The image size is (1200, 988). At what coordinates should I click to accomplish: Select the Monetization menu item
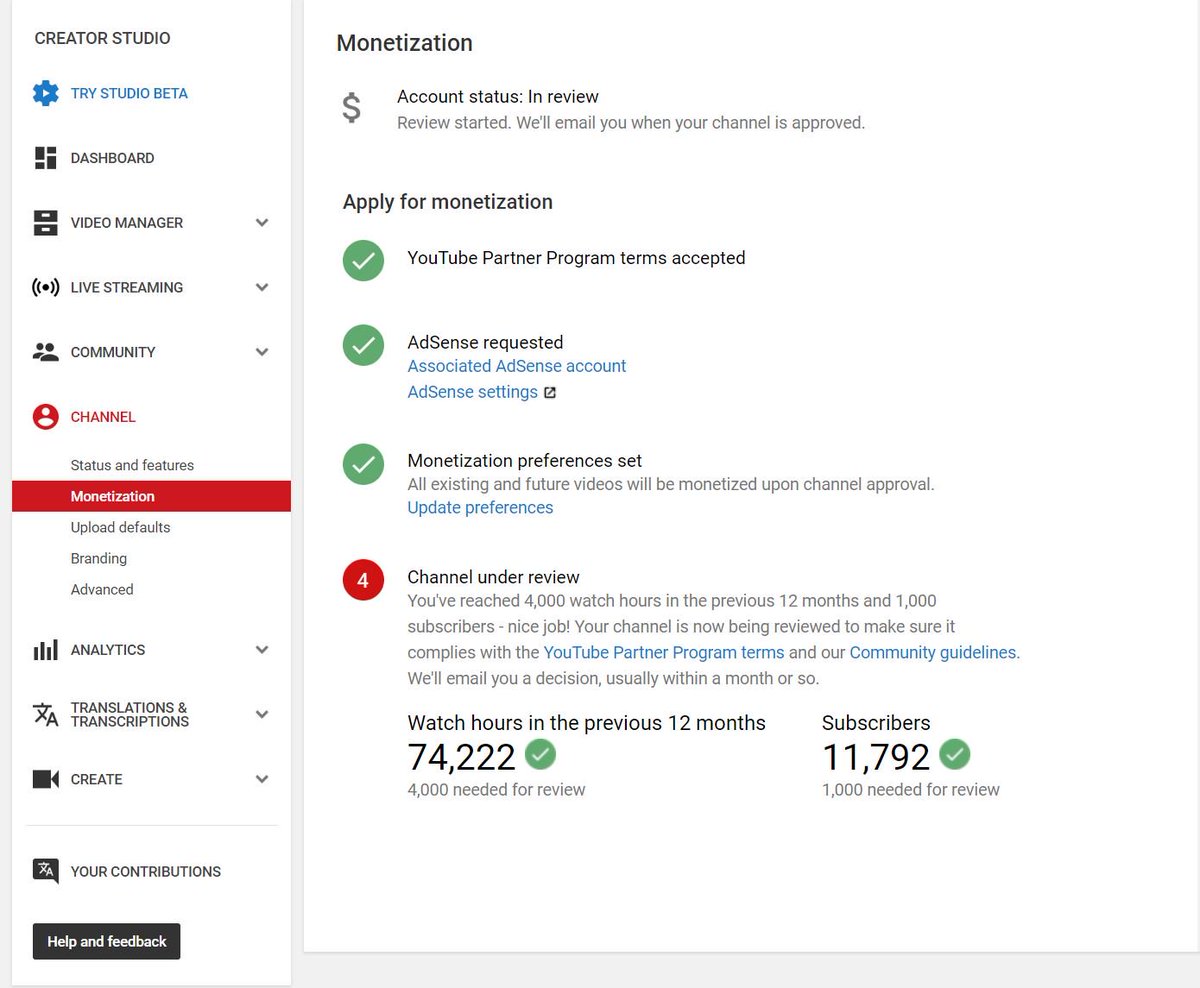point(151,496)
